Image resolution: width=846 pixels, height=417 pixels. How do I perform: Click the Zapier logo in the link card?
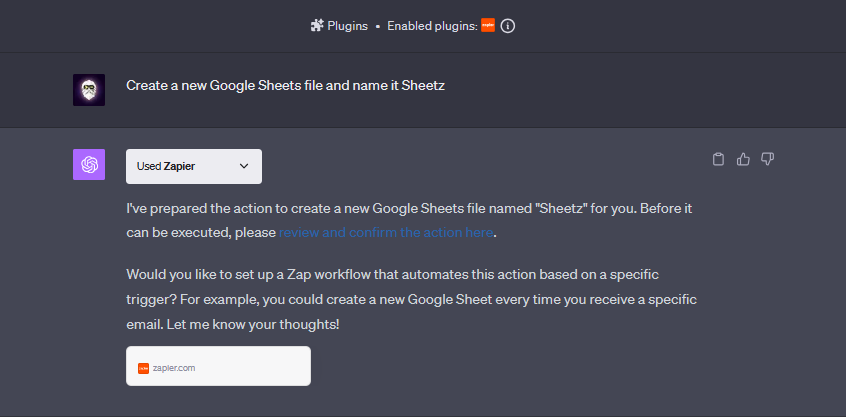(x=143, y=368)
